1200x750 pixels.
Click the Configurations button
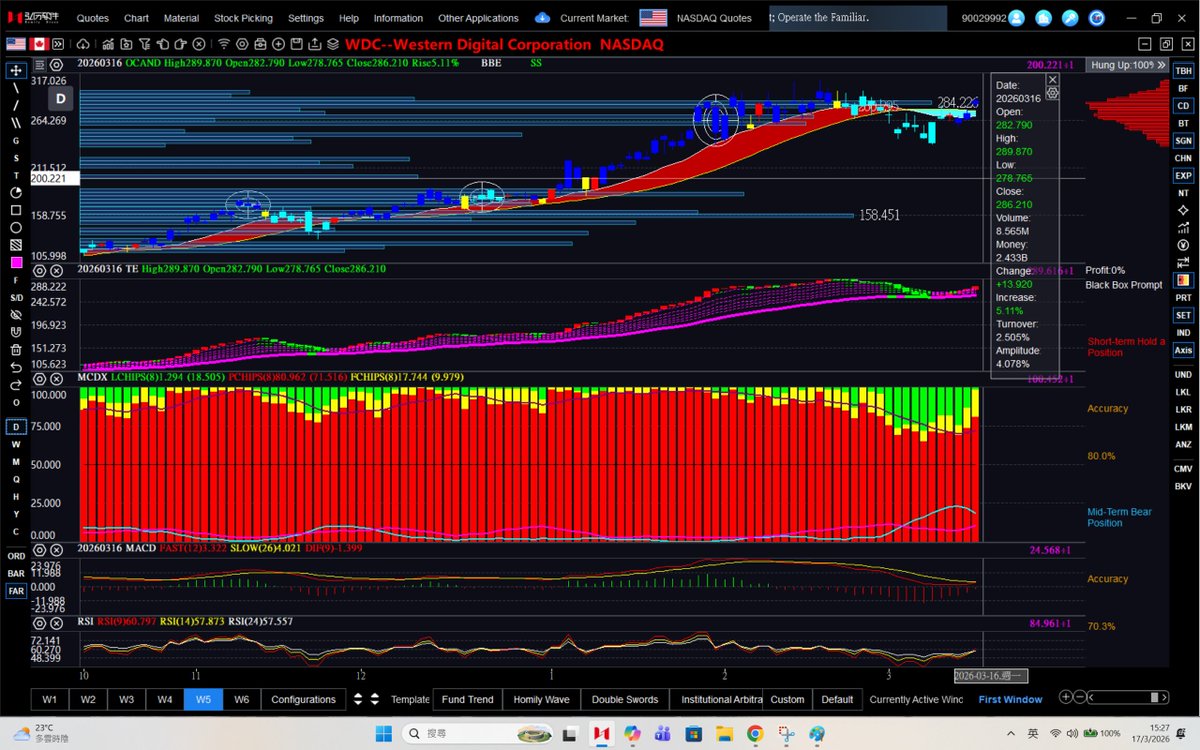tap(304, 699)
